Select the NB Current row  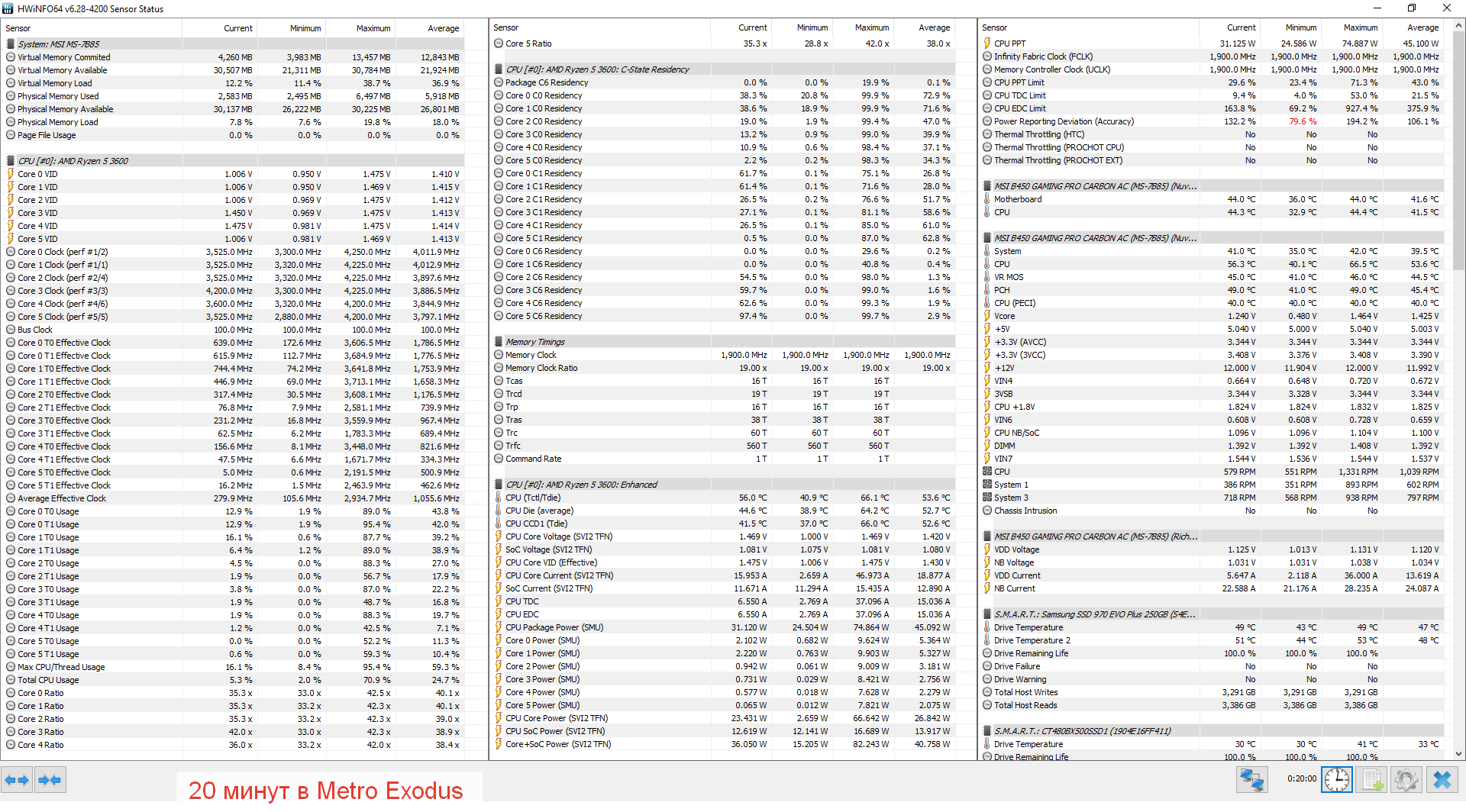pos(1213,588)
